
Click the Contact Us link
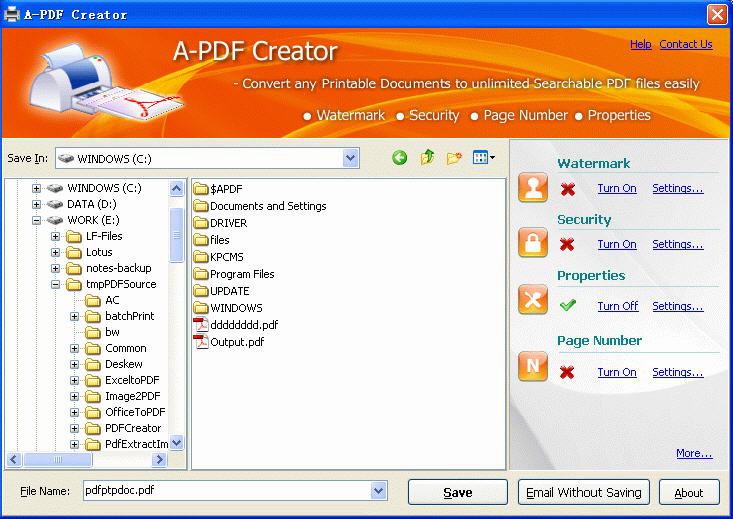point(686,44)
